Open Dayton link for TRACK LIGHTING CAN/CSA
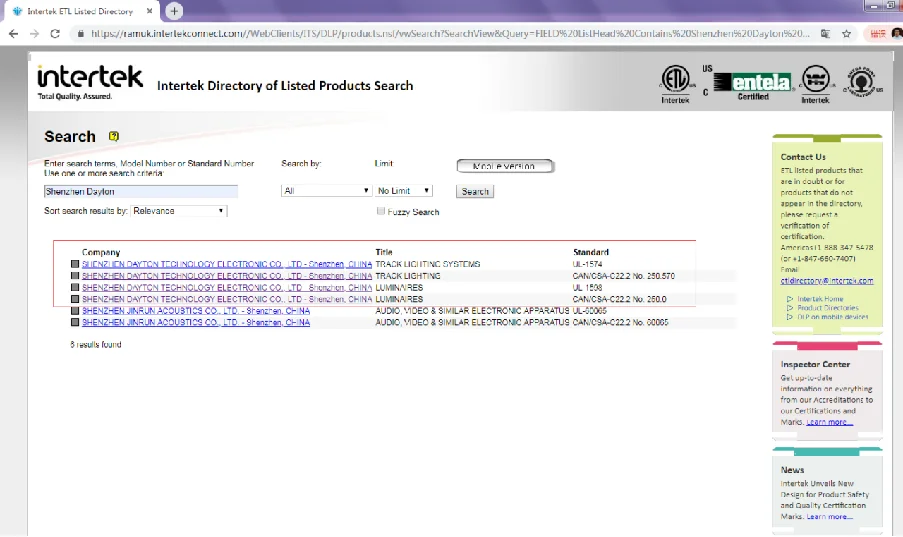Image resolution: width=903 pixels, height=537 pixels. [227, 276]
